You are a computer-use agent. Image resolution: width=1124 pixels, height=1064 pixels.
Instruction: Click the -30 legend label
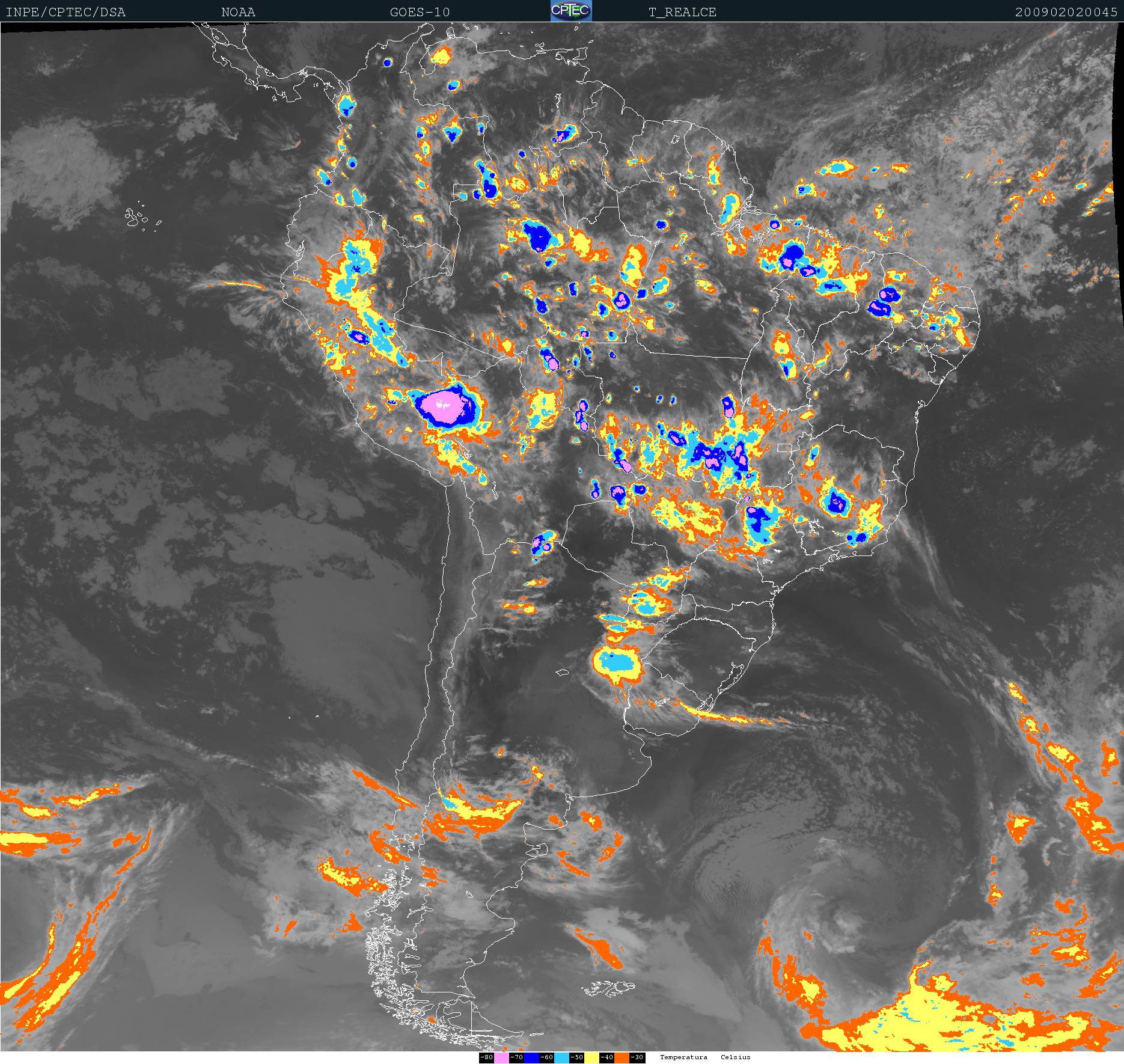tap(637, 1057)
